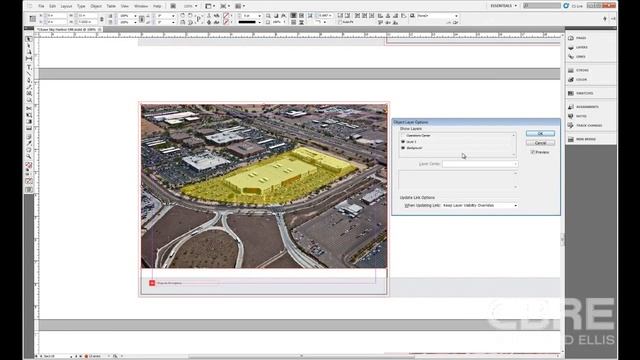Viewport: 640px width, 360px height.
Task: Open the View menu
Action: [x=124, y=6]
